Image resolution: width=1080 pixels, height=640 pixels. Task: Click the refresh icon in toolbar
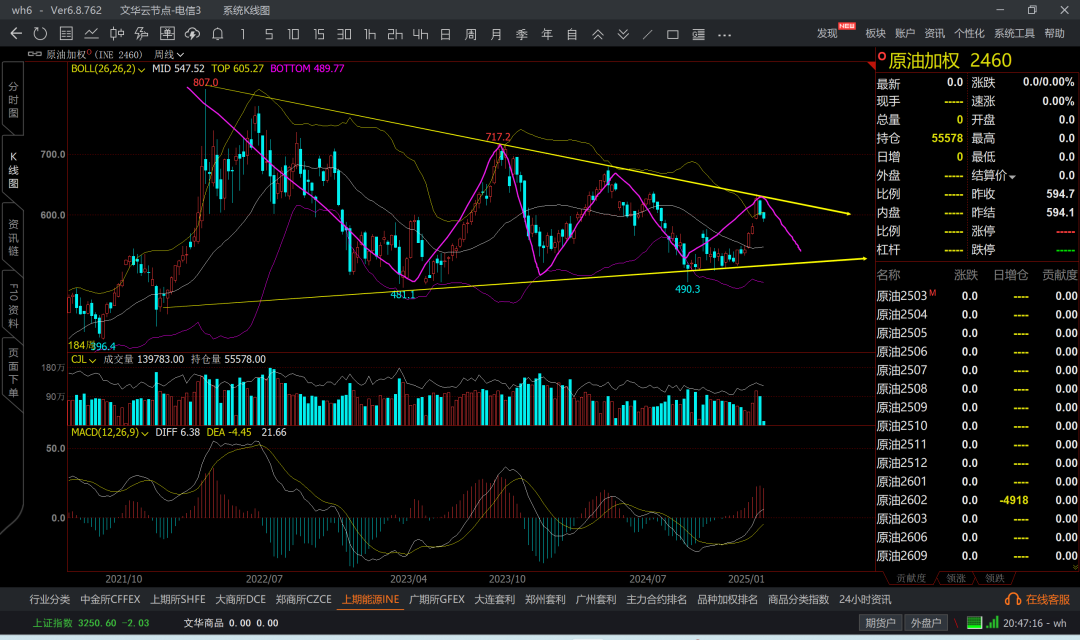[40, 34]
